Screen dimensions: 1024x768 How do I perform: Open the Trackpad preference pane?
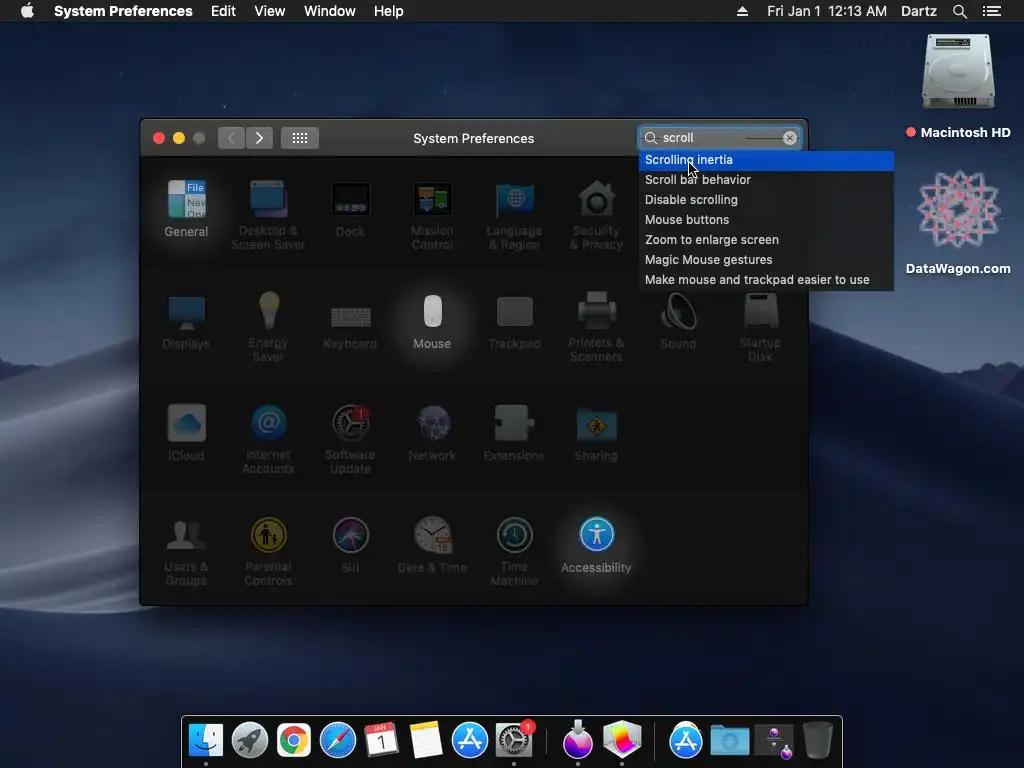(x=514, y=321)
